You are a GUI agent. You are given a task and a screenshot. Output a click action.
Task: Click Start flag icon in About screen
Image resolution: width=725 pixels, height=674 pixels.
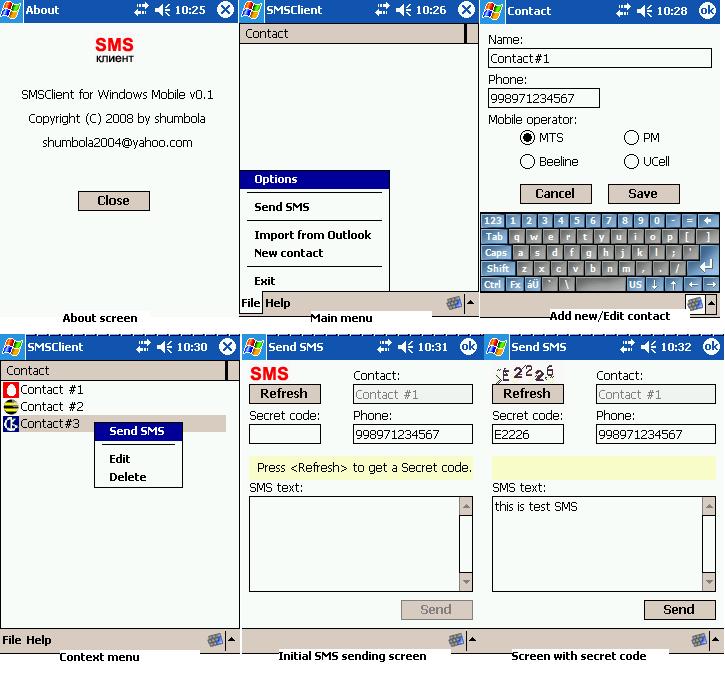(11, 10)
